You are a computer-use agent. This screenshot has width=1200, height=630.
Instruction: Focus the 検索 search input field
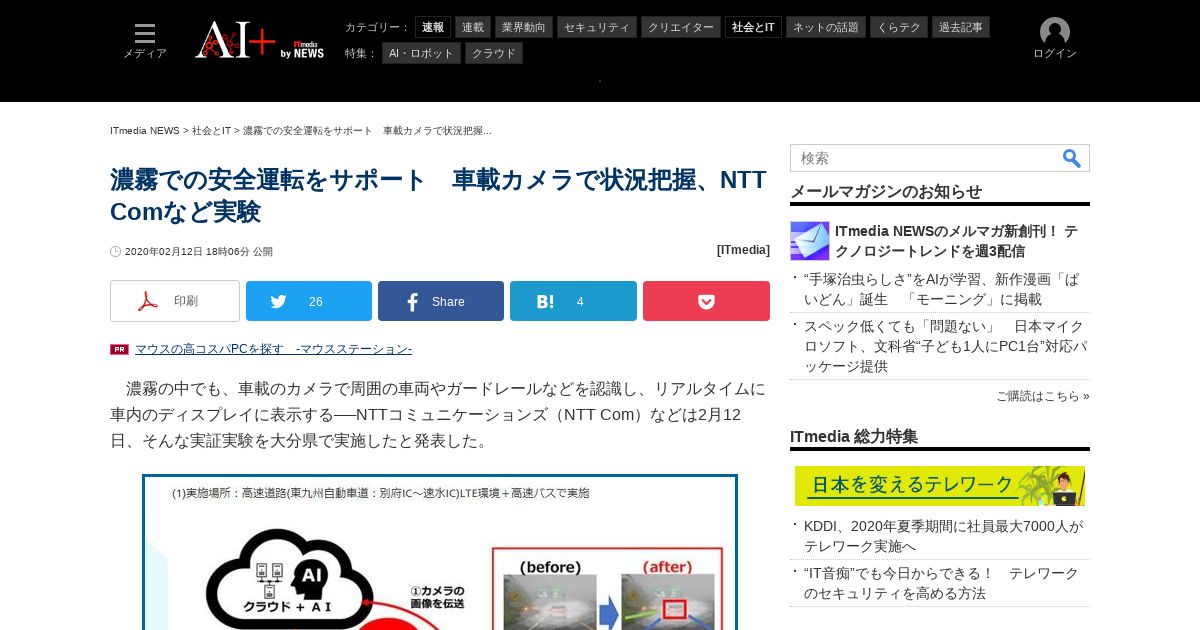[925, 158]
